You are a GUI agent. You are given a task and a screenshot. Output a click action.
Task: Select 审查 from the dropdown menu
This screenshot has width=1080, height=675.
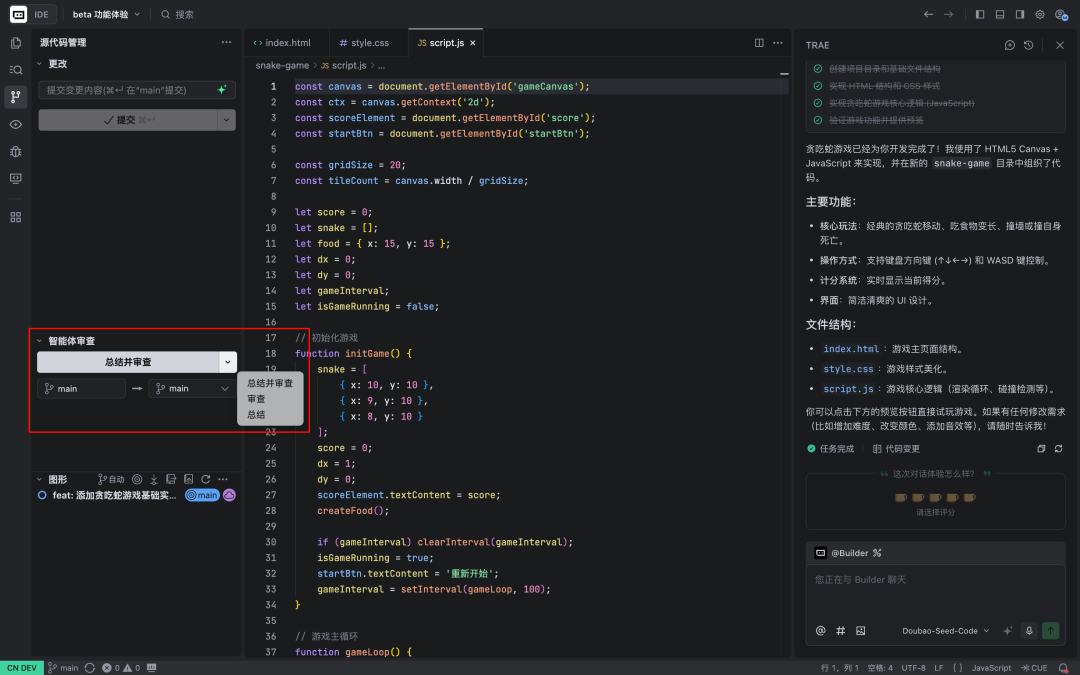257,399
